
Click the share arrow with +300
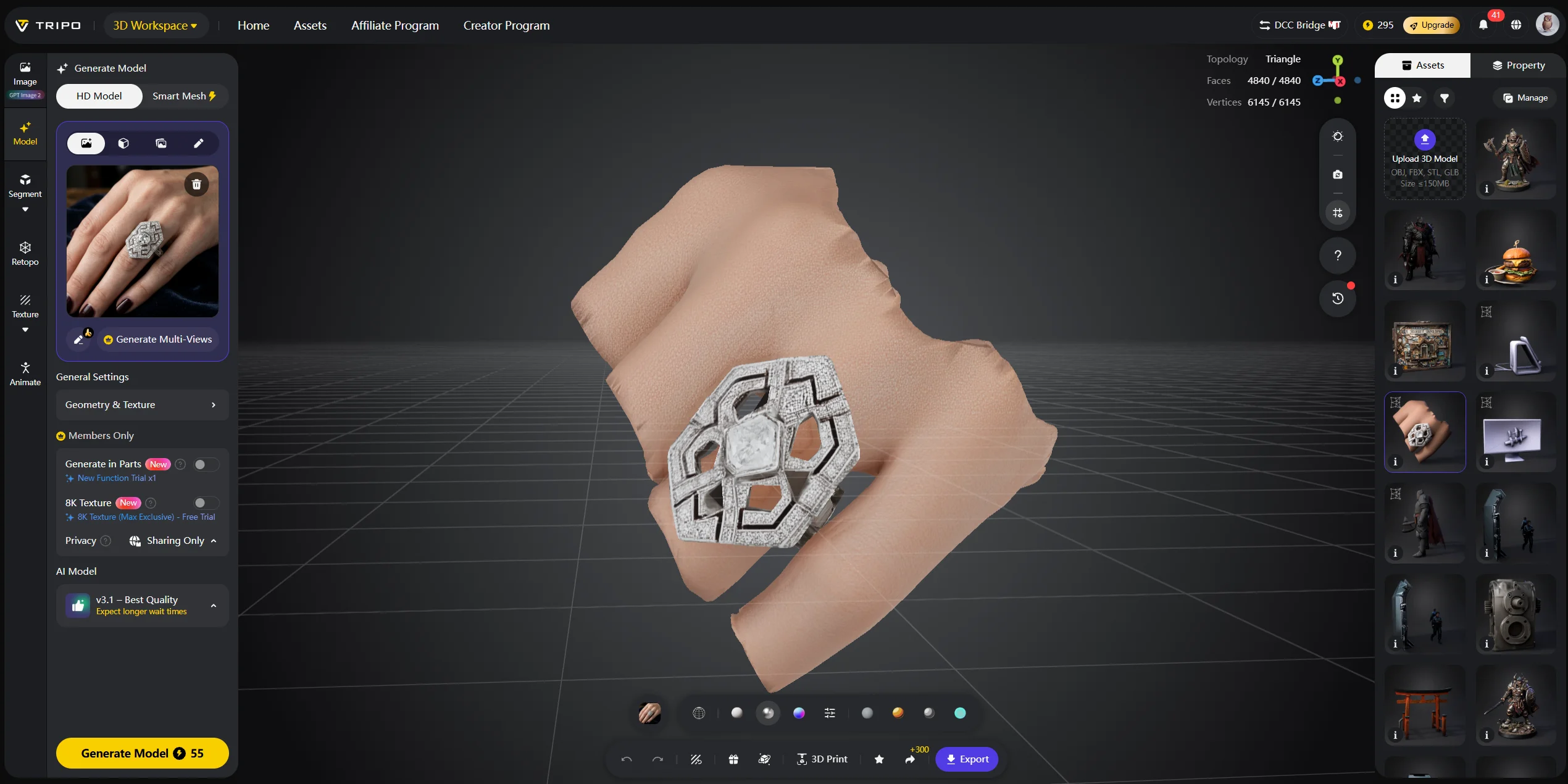click(x=911, y=759)
